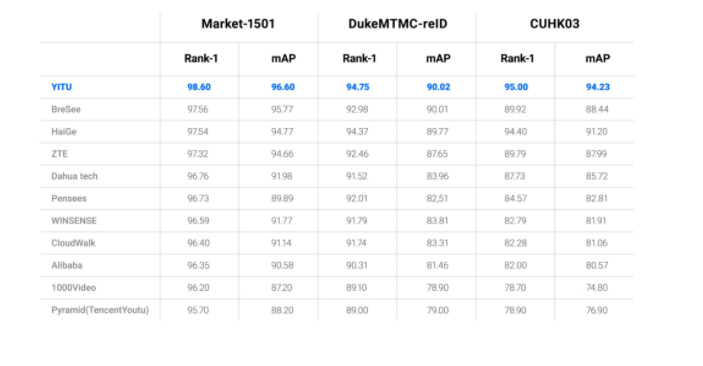703x366 pixels.
Task: Click the CloudWalk row name
Action: [73, 243]
